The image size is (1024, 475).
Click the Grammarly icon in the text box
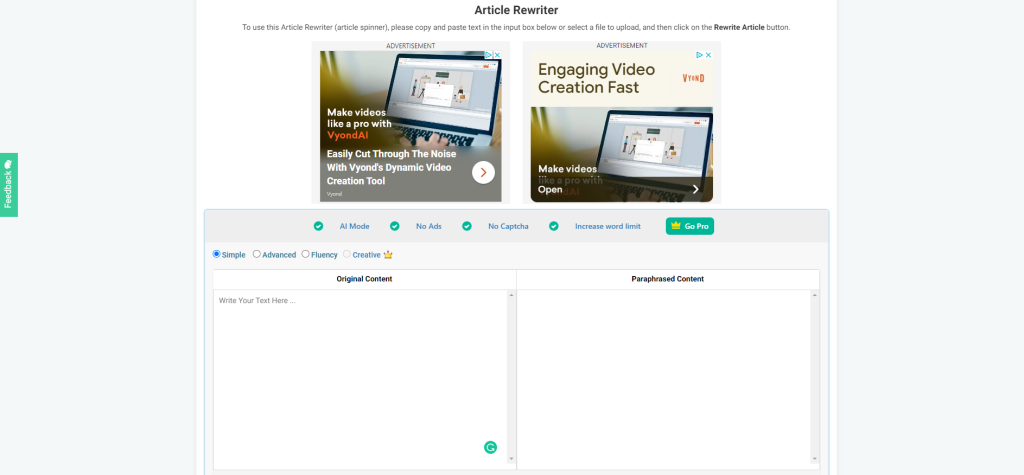[490, 448]
